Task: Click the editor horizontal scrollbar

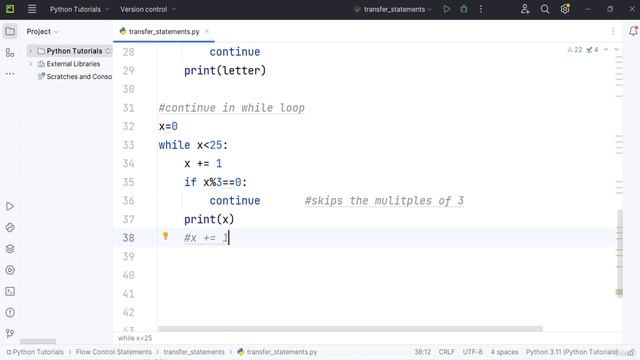Action: [350, 329]
